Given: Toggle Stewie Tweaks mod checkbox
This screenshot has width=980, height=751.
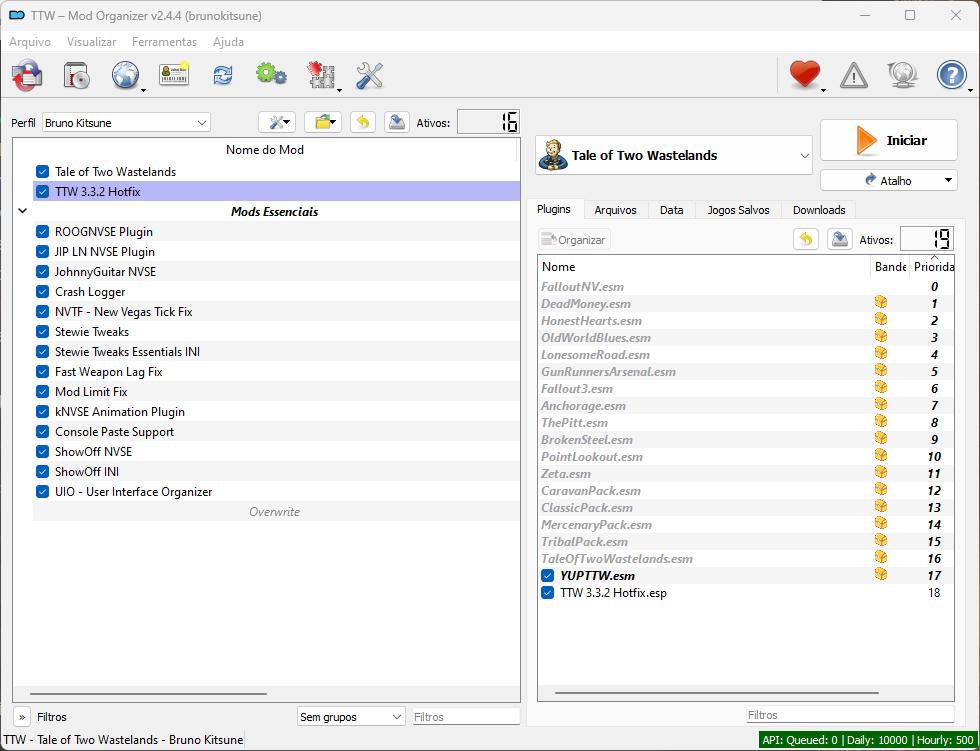Looking at the screenshot, I should coord(42,332).
